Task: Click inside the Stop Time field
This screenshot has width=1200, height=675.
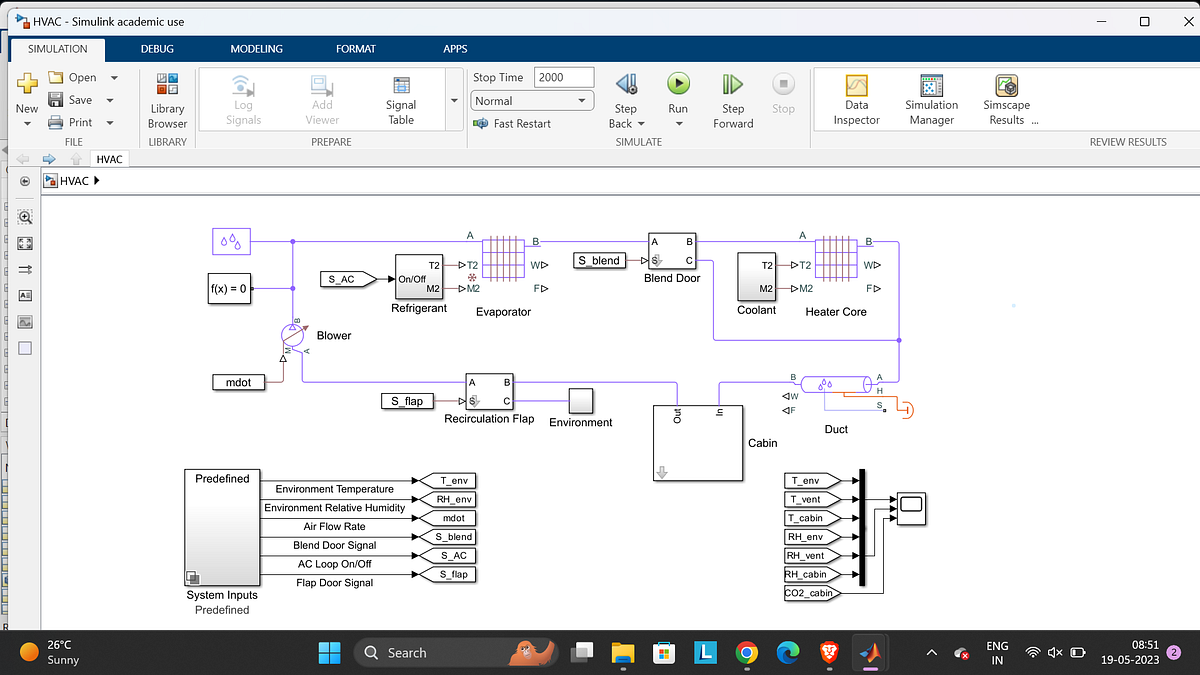Action: 563,76
